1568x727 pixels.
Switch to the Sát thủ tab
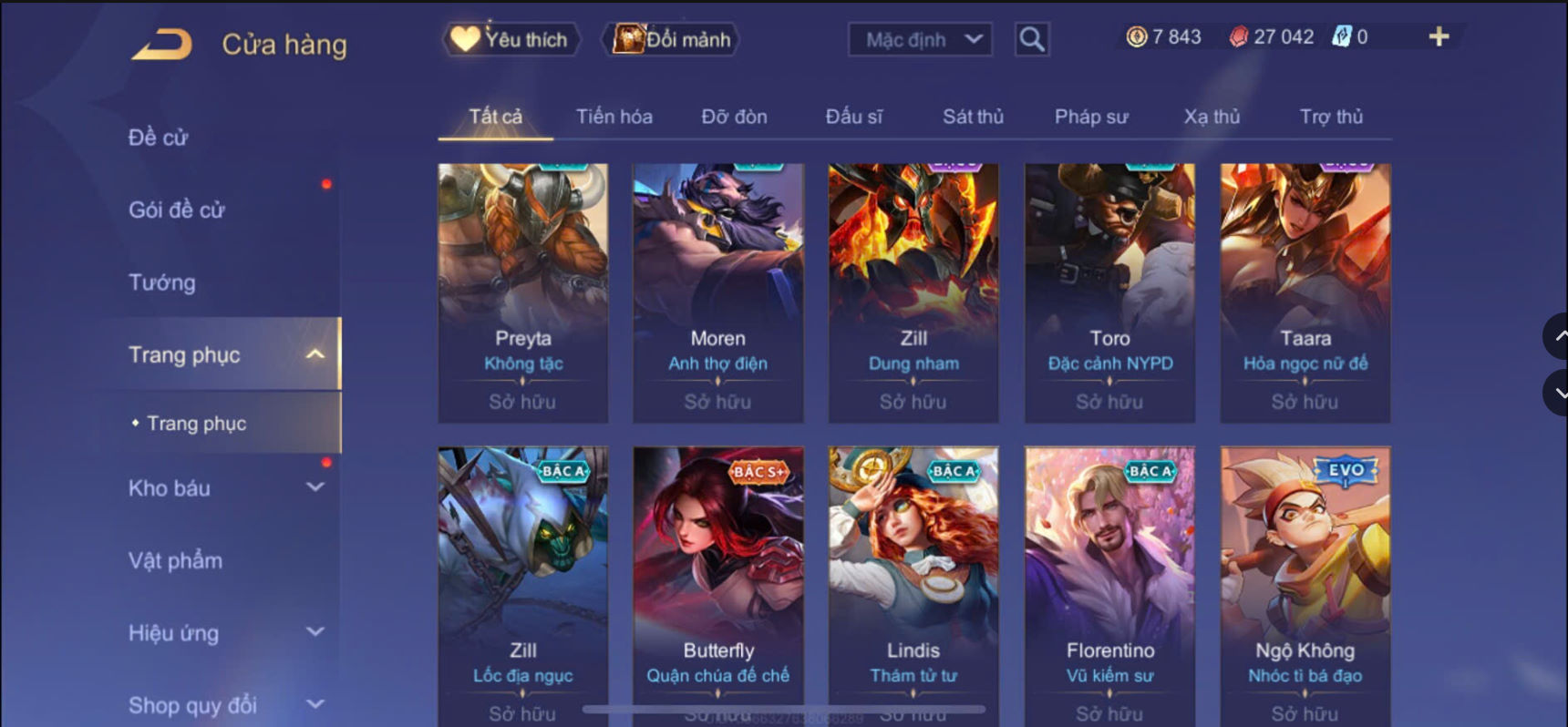point(973,117)
